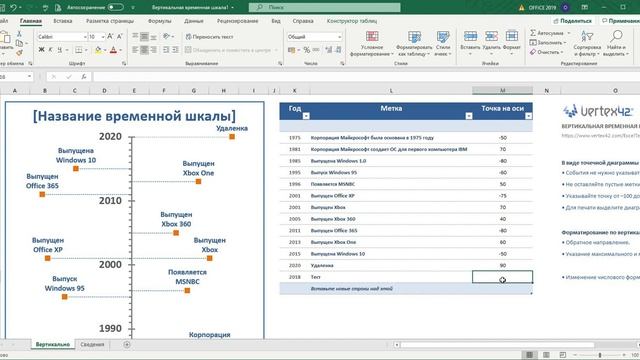The height and width of the screenshot is (360, 640).
Task: Open the Год column filter dropdown
Action: (x=306, y=116)
